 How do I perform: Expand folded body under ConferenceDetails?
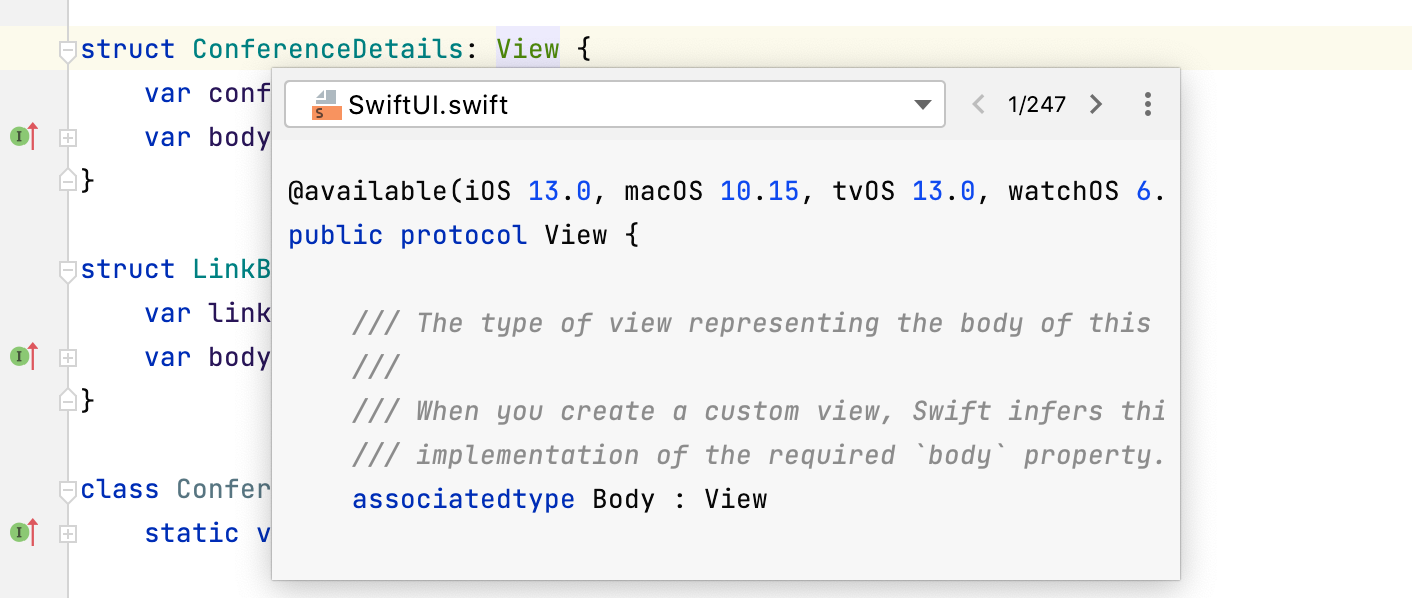coord(68,138)
